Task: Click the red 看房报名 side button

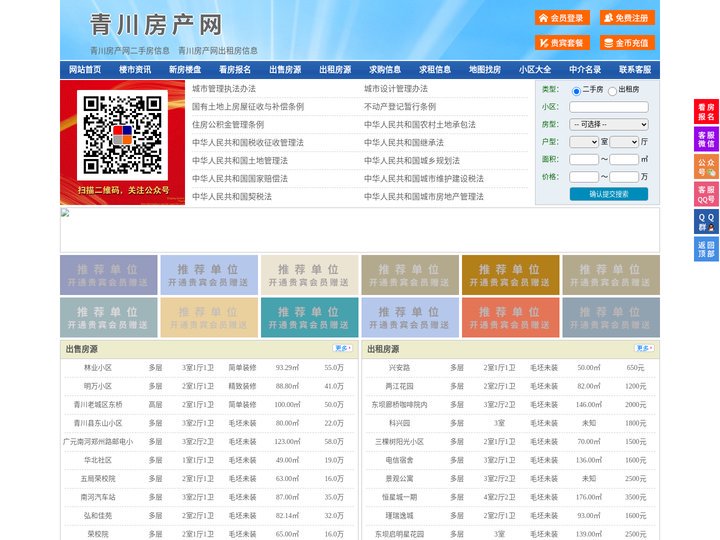Action: pyautogui.click(x=706, y=112)
